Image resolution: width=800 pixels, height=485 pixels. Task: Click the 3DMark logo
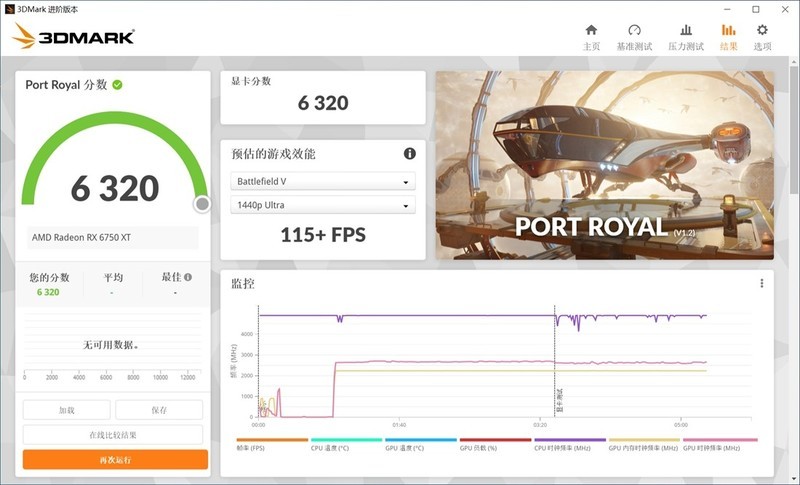[73, 37]
